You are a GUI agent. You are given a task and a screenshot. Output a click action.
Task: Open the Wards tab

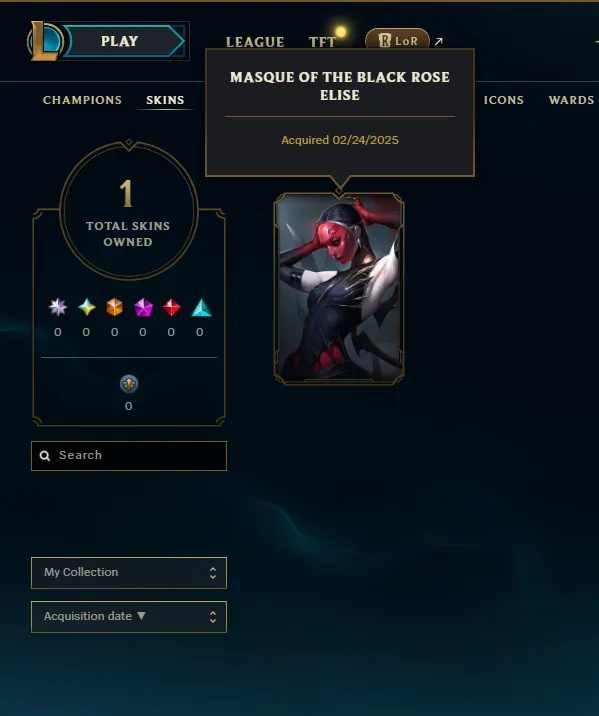[571, 100]
